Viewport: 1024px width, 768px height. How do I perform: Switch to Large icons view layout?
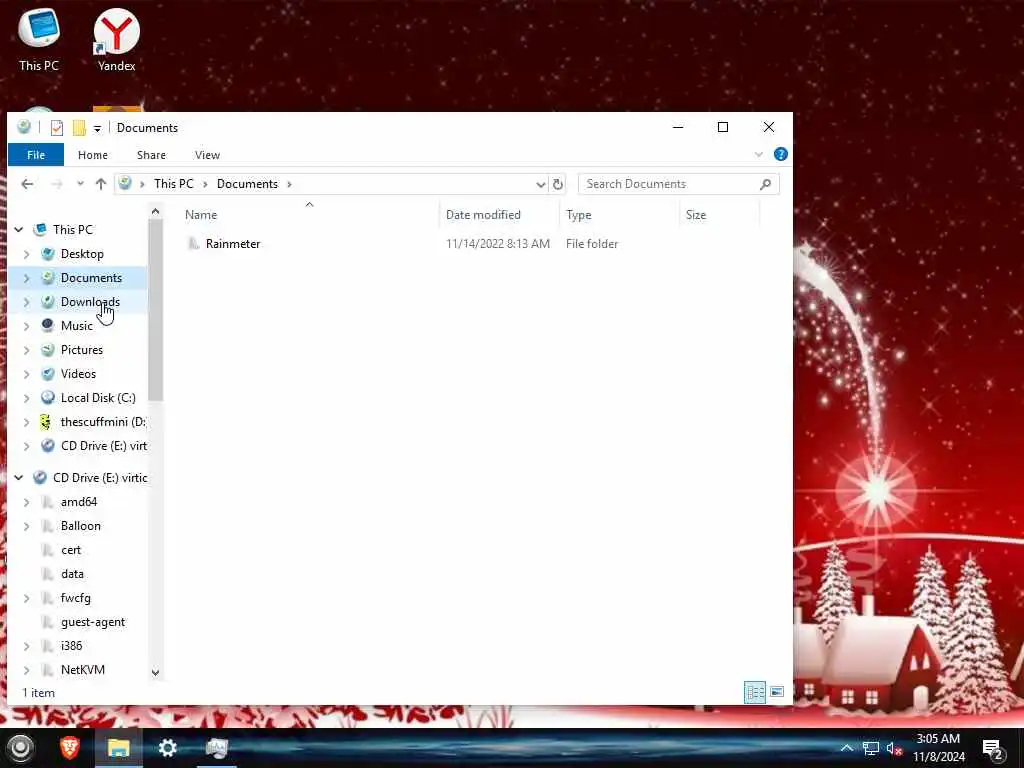(x=776, y=692)
